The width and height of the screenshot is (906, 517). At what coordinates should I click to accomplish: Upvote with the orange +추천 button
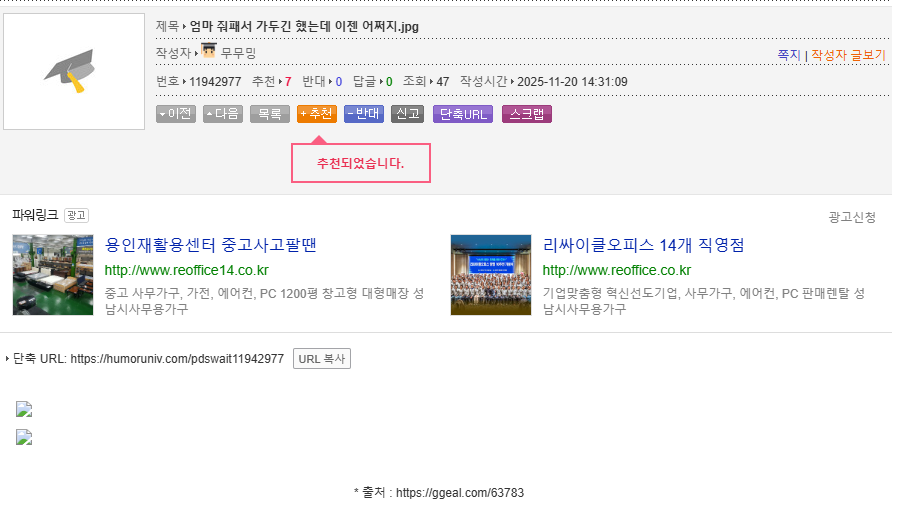tap(317, 114)
